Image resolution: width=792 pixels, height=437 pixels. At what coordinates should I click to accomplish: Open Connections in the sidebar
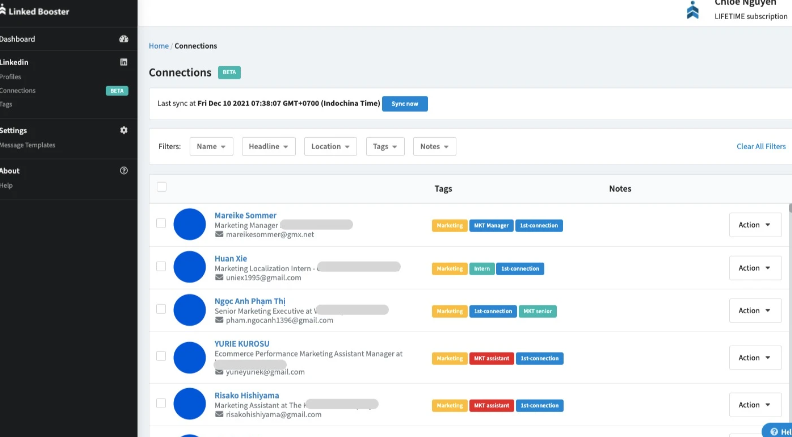coord(18,90)
